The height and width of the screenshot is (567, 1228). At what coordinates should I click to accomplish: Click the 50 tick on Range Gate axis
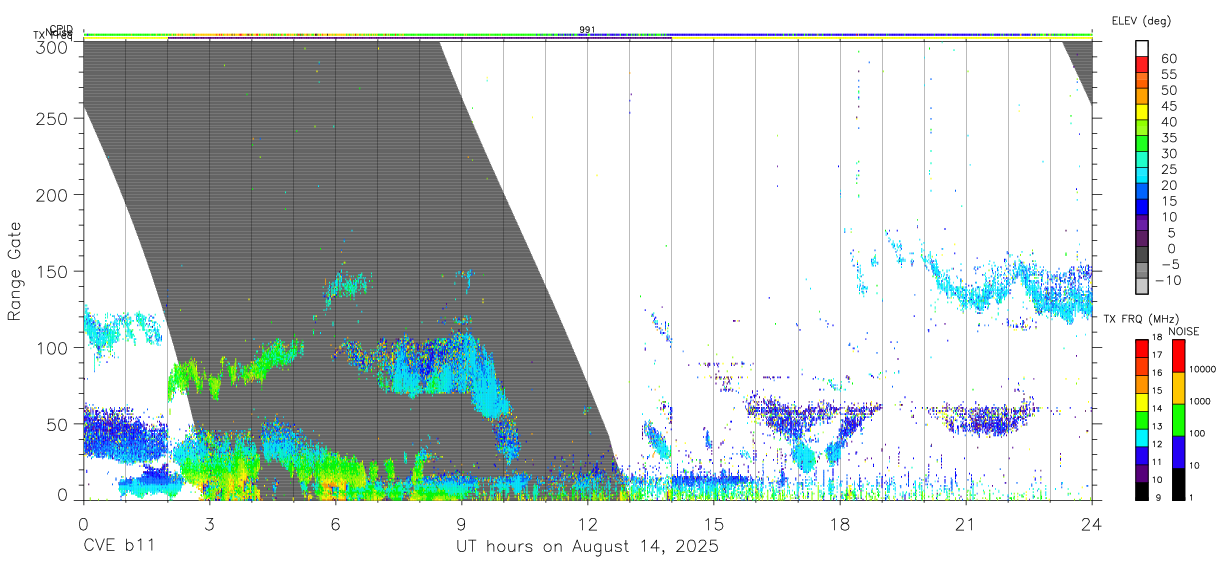pyautogui.click(x=57, y=424)
